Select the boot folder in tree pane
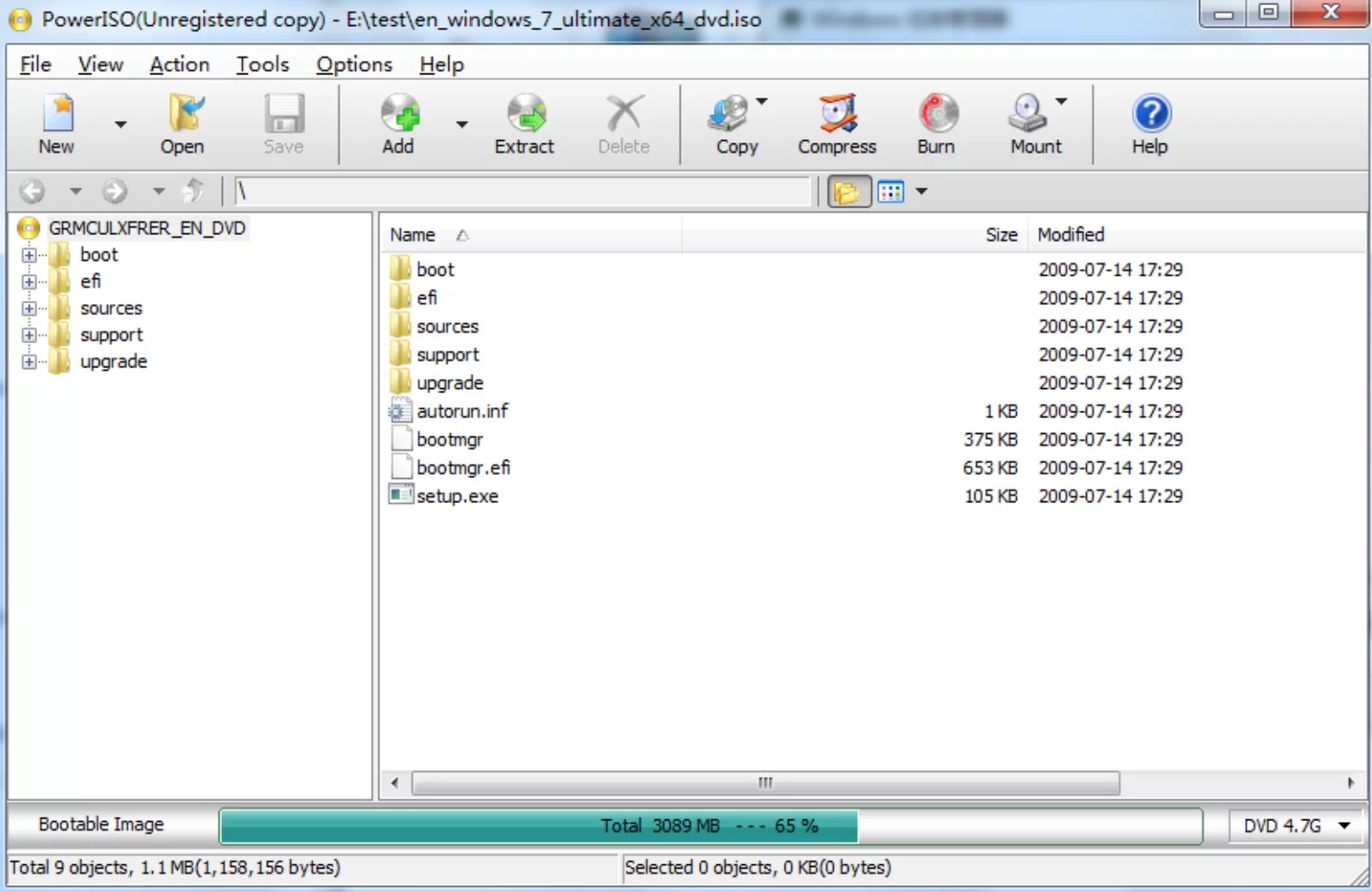1372x892 pixels. (x=98, y=255)
